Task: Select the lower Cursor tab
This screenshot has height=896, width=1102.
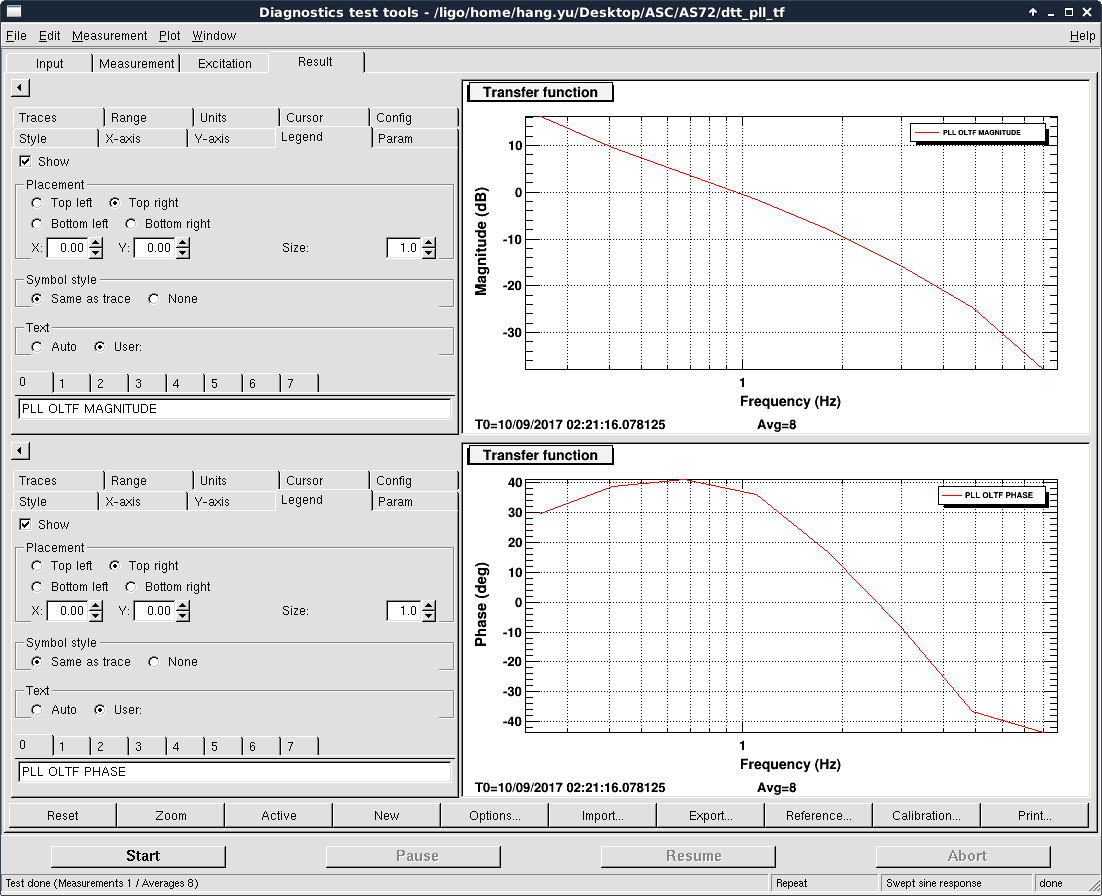Action: tap(304, 481)
